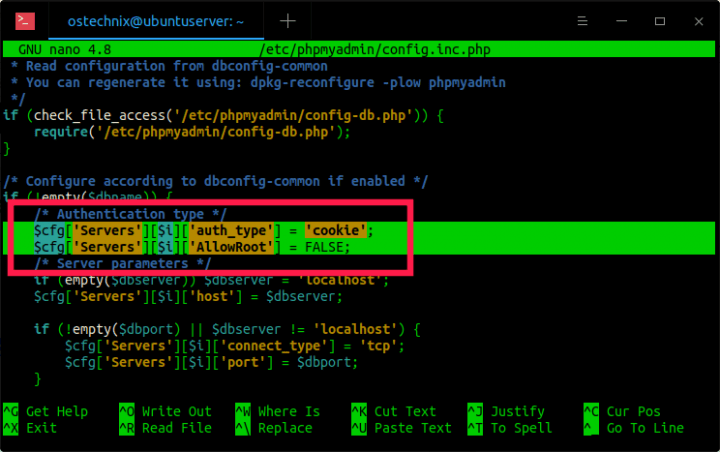Click the Where Is shortcut
Image resolution: width=720 pixels, height=452 pixels.
[x=288, y=411]
